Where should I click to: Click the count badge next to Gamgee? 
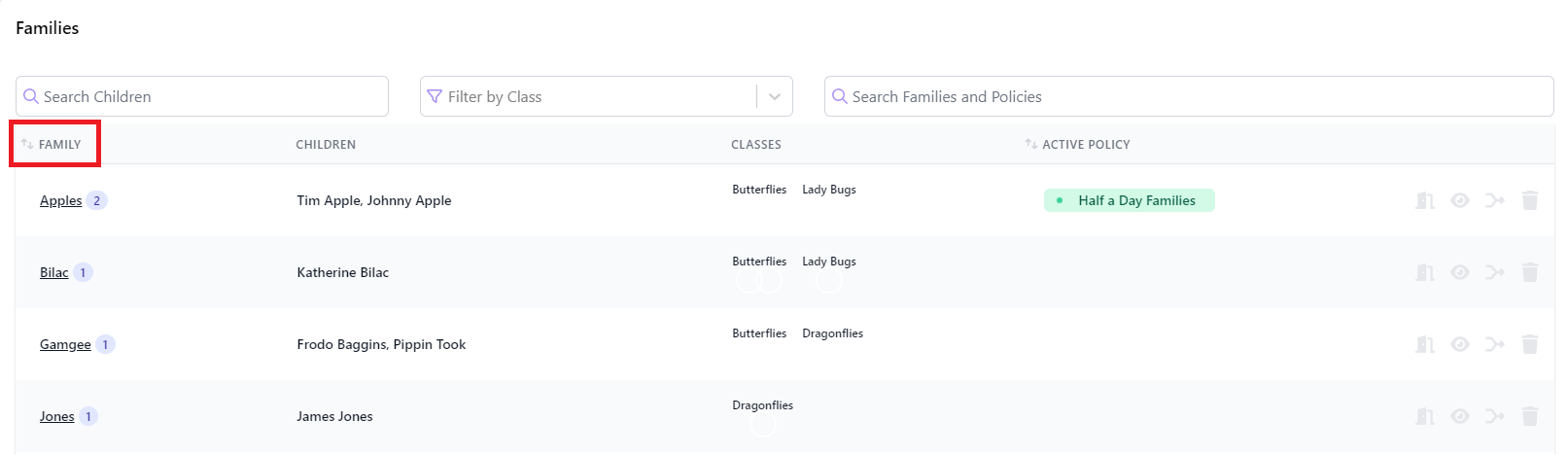tap(105, 344)
